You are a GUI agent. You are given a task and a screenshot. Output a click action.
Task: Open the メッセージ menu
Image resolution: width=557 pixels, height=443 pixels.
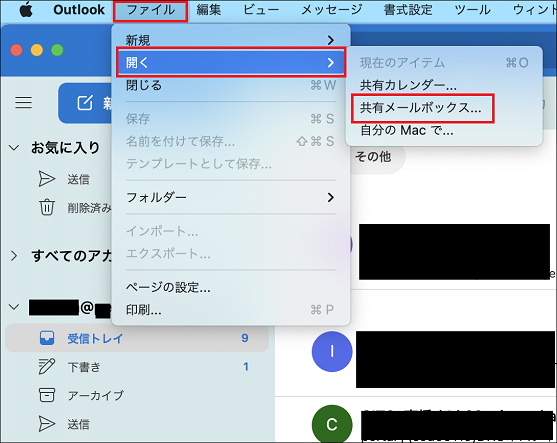332,10
